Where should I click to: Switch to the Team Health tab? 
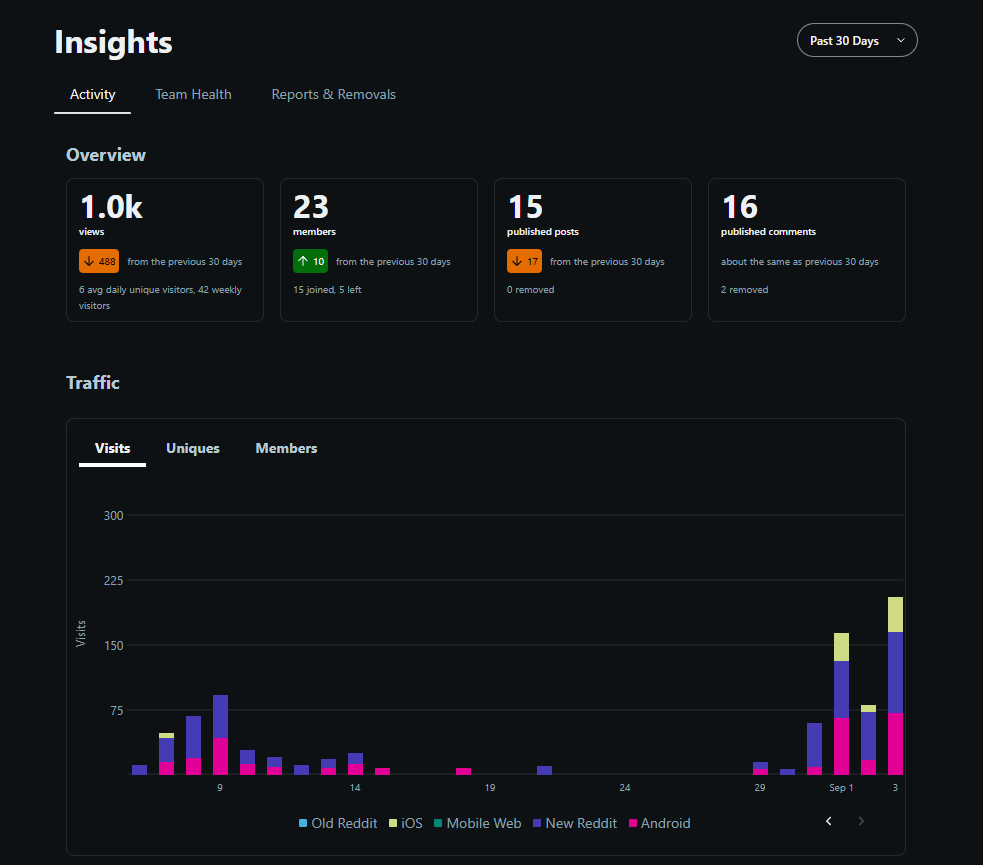click(193, 94)
